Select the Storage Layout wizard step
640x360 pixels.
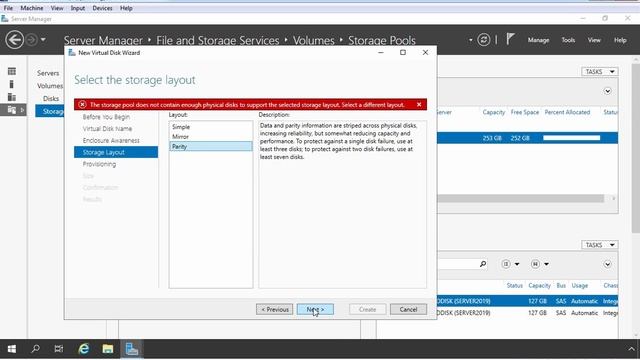116,152
